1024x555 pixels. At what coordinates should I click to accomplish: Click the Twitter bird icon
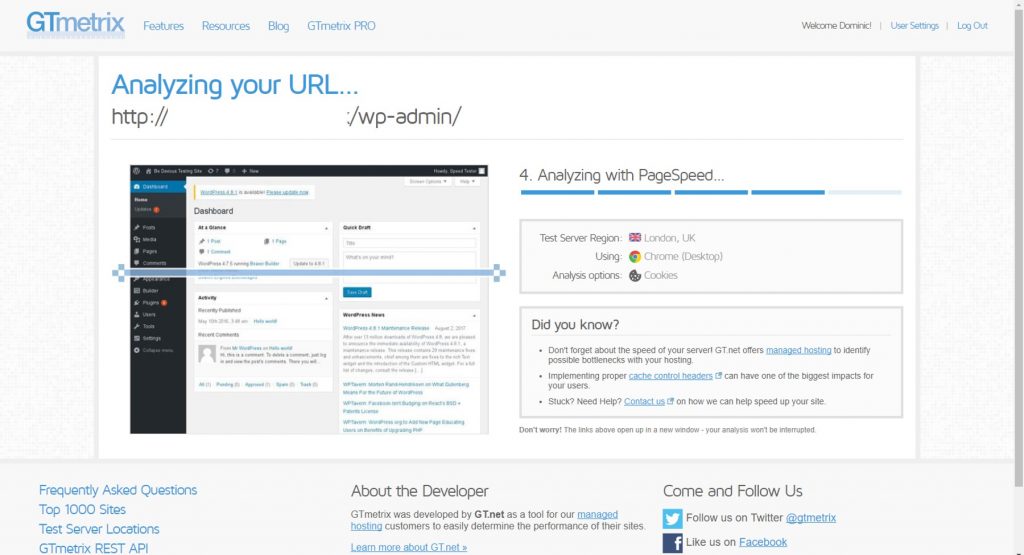coord(673,518)
